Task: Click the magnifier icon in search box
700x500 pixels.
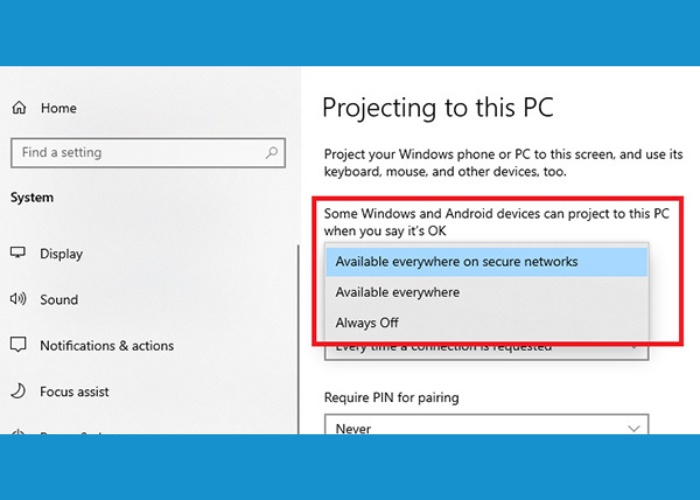Action: click(x=271, y=153)
